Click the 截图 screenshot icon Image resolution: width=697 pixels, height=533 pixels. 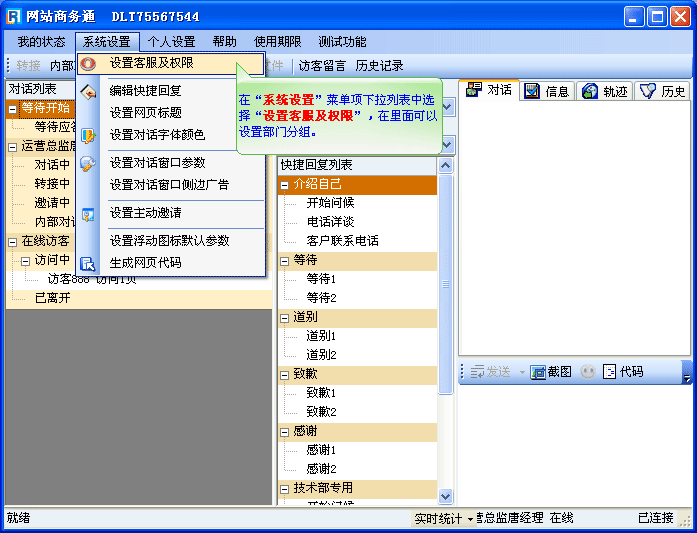coord(539,372)
